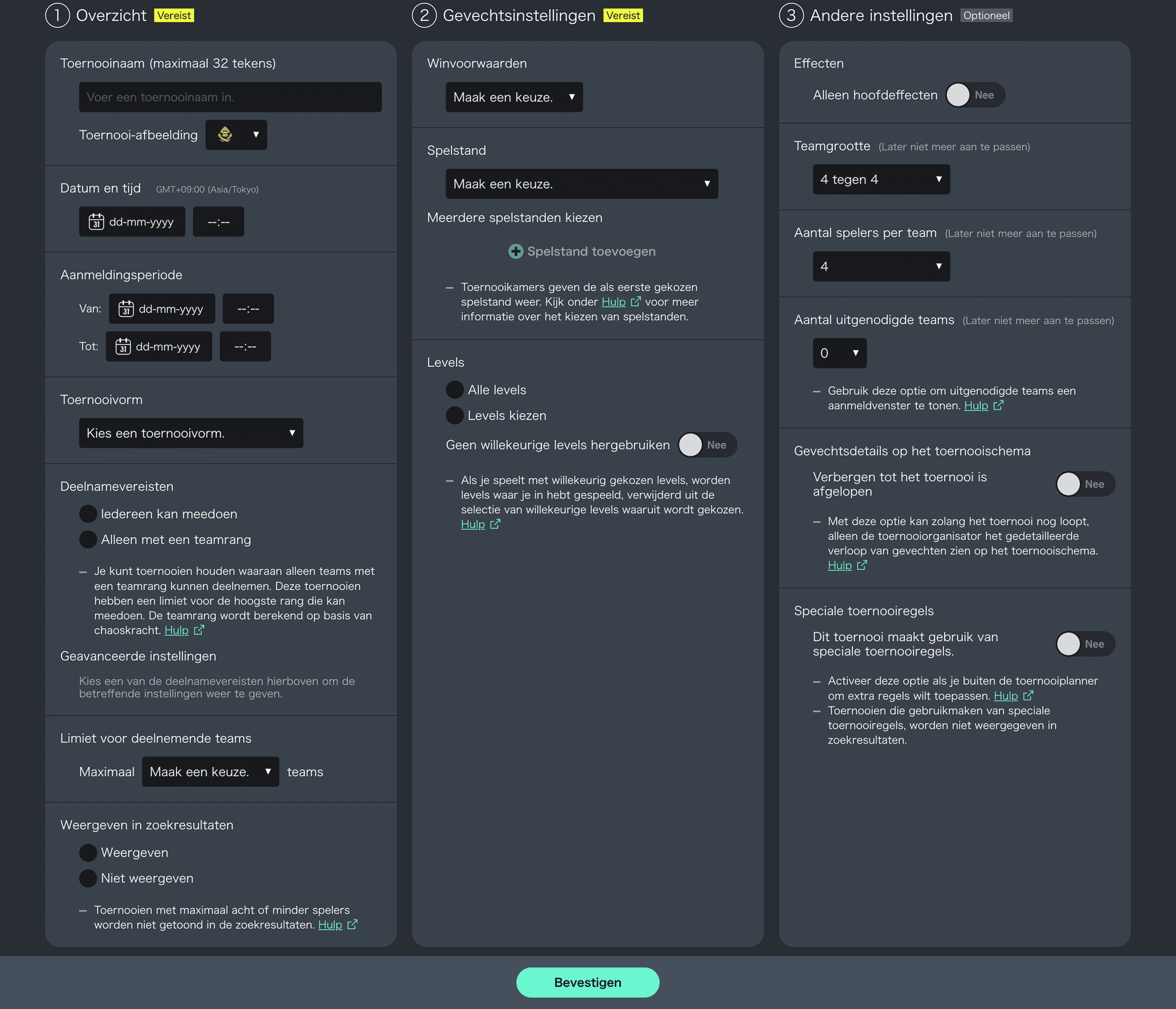The image size is (1176, 1009).
Task: Select the Levels kiezen radio button
Action: (x=455, y=415)
